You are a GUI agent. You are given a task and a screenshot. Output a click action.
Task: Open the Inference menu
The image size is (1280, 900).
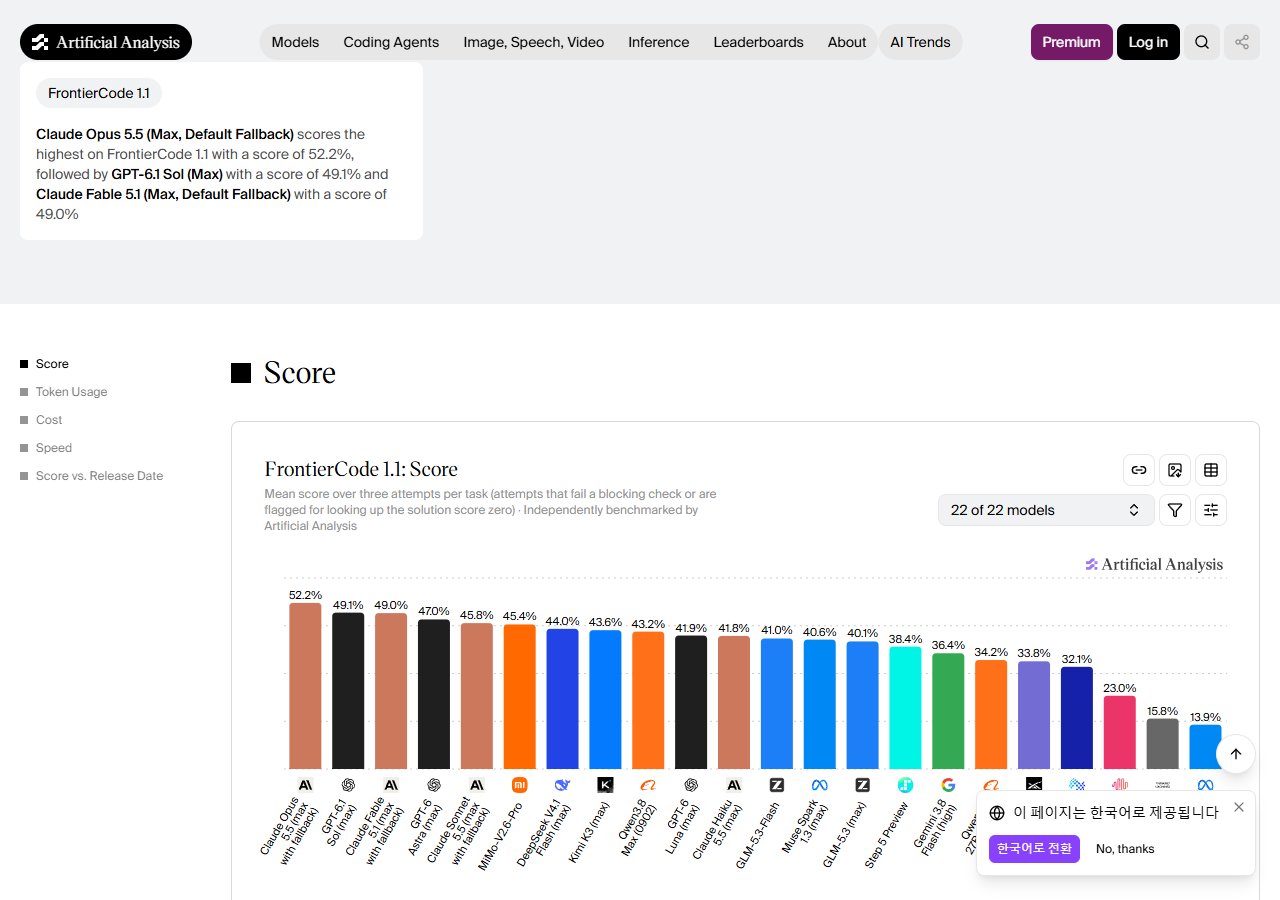[x=658, y=42]
